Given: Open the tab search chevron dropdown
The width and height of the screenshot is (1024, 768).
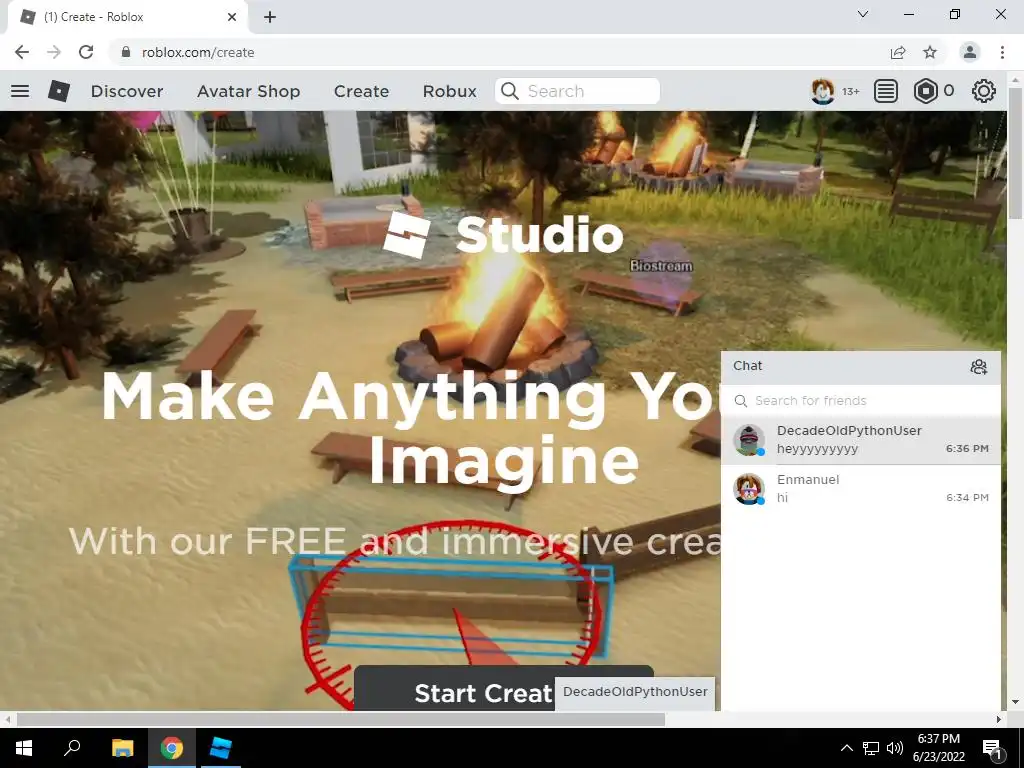Looking at the screenshot, I should coord(863,14).
